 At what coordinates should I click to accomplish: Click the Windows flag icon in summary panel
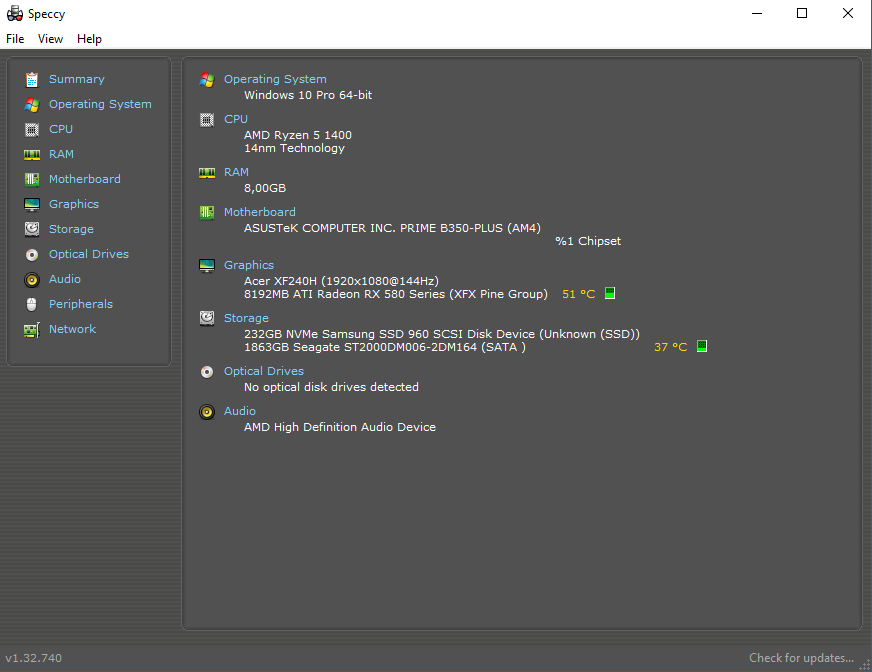click(x=207, y=80)
